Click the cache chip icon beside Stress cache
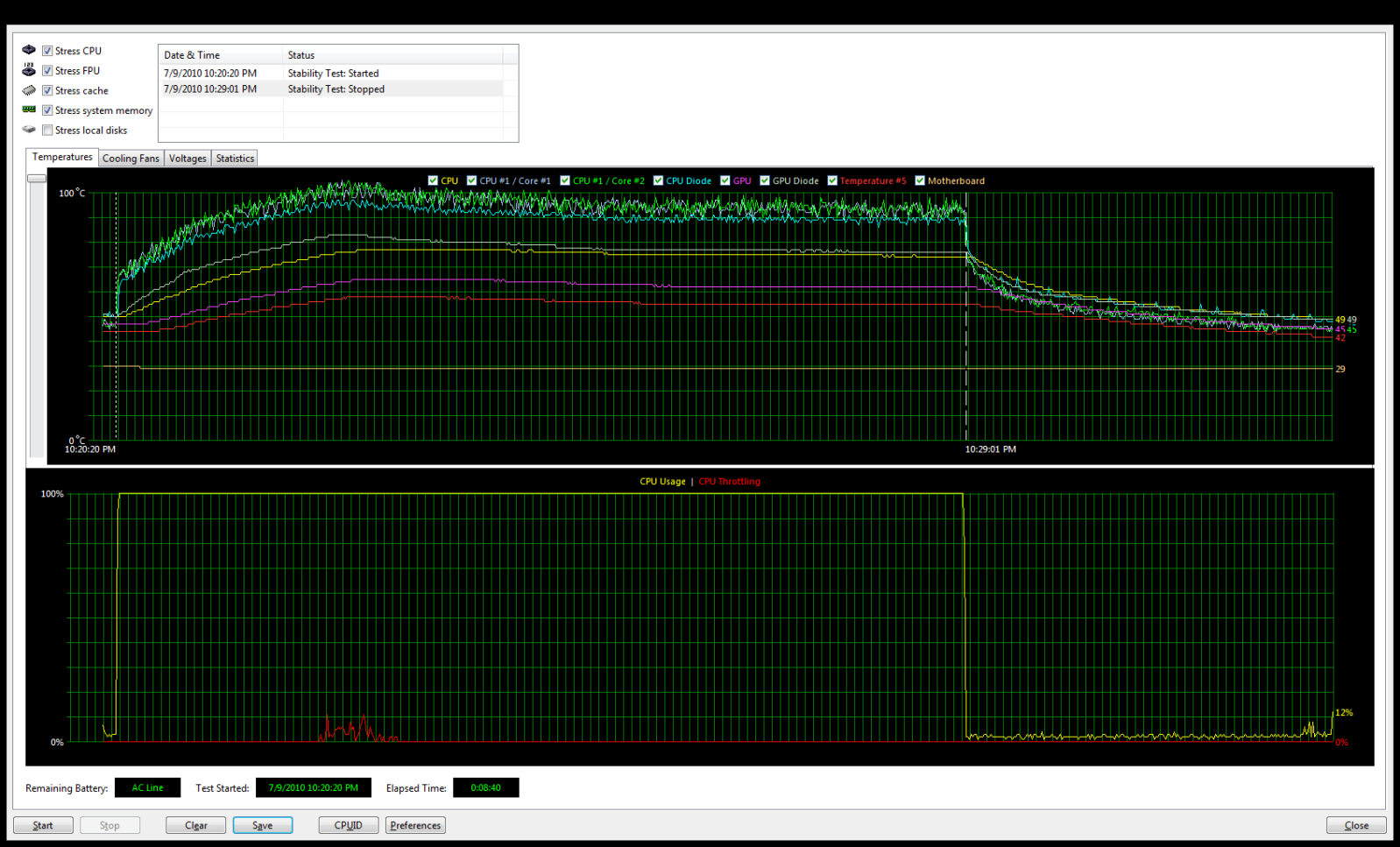Image resolution: width=1400 pixels, height=847 pixels. pos(29,90)
